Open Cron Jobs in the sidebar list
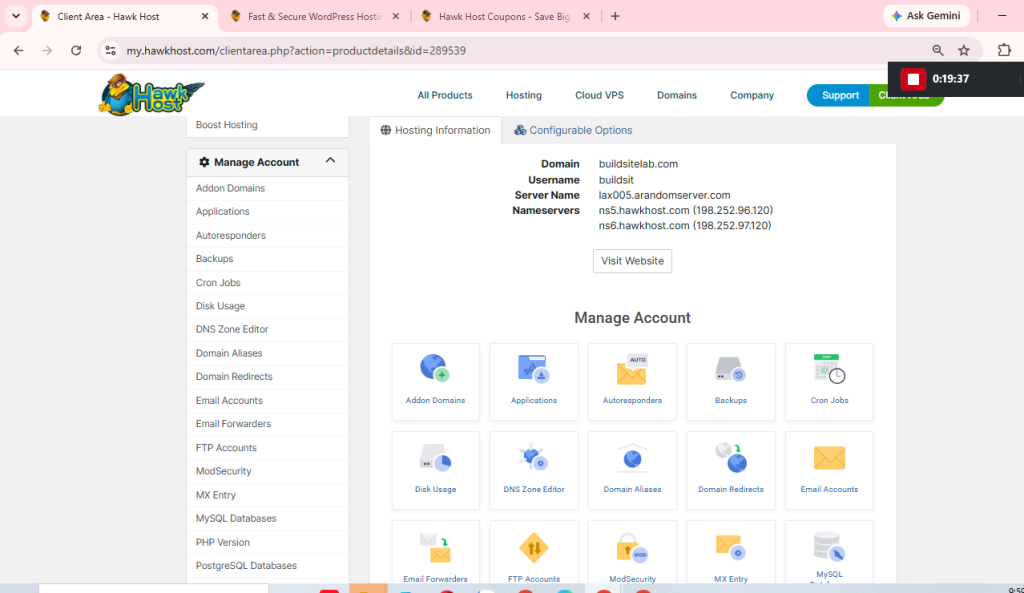Screen dimensions: 1024x593 coord(267,283)
